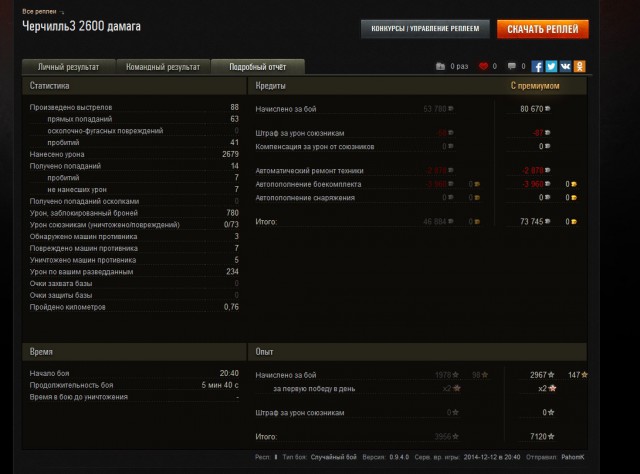Select Пройдено километров 0,76 row
This screenshot has width=640, height=474.
(134, 307)
